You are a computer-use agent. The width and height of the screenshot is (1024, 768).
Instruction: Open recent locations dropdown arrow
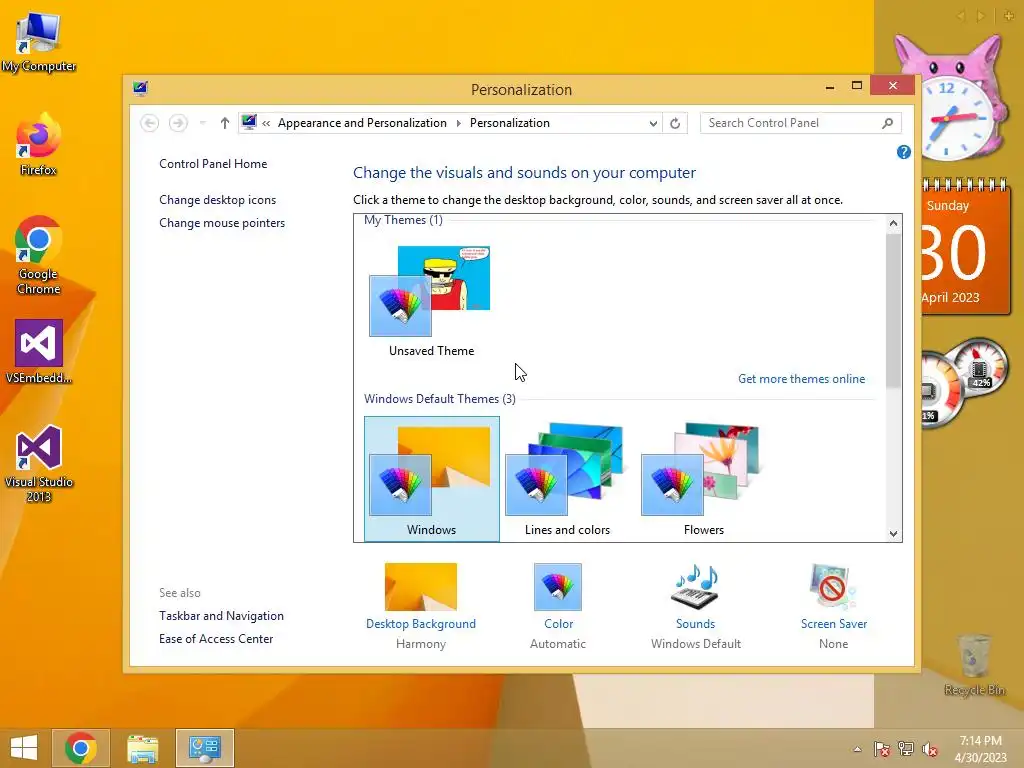[x=202, y=123]
